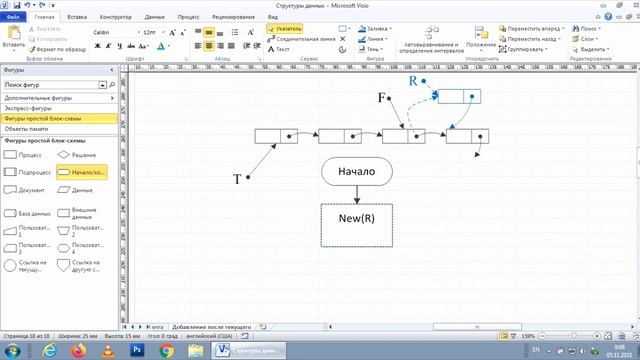Toggle align text to top
Screen dimensions: 640x360
pos(198,32)
